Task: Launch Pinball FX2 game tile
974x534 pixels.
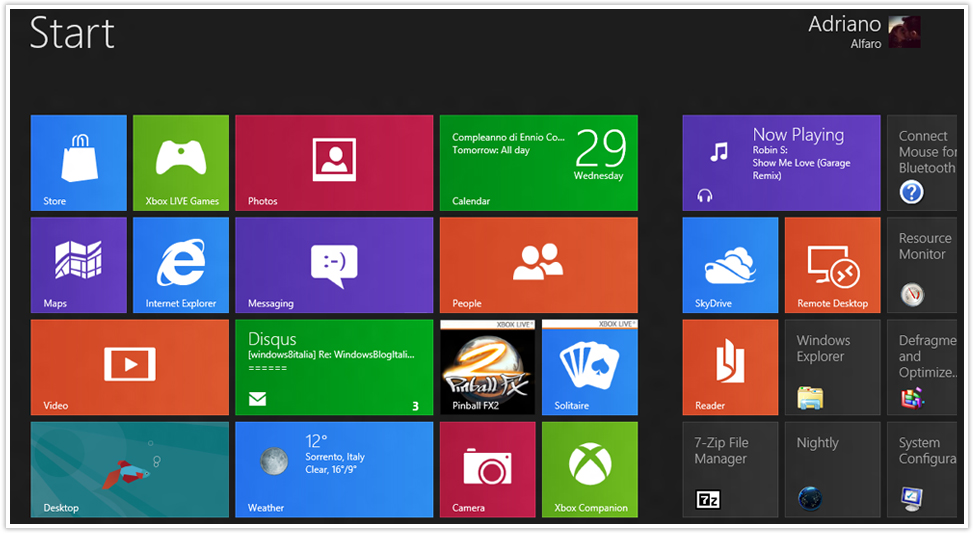Action: (487, 367)
